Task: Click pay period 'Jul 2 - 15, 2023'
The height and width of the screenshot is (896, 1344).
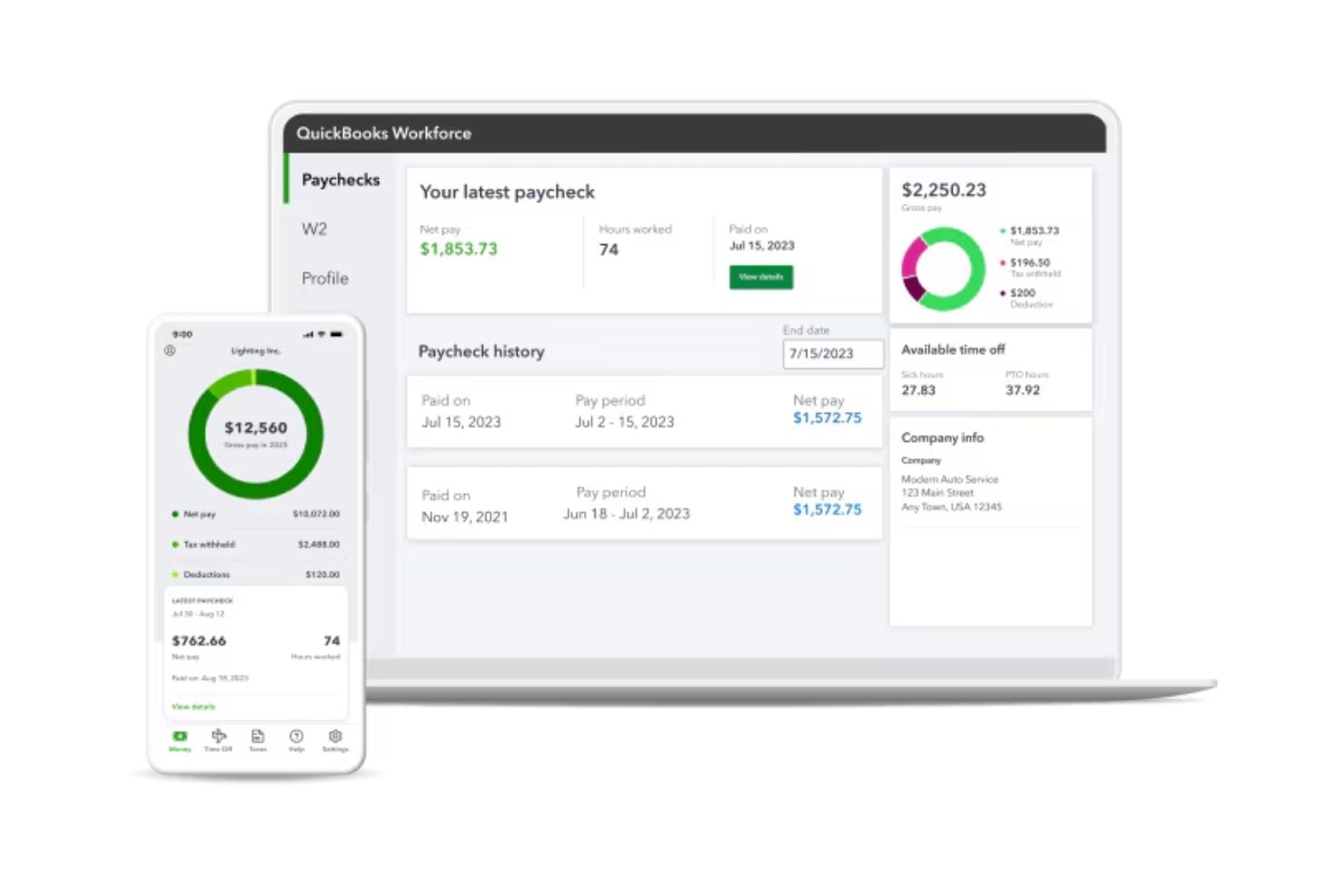Action: (x=625, y=422)
